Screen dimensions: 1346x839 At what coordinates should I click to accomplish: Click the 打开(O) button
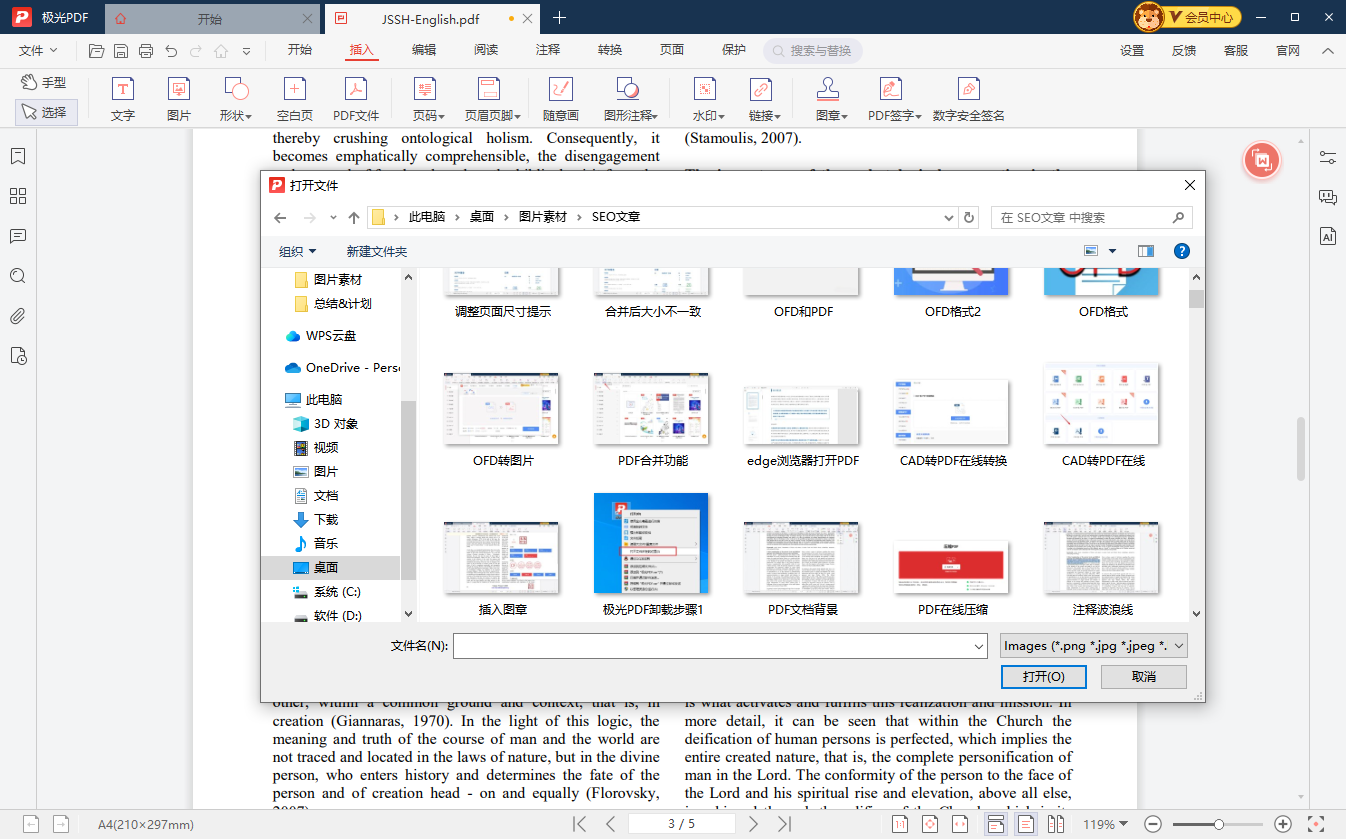(x=1043, y=677)
